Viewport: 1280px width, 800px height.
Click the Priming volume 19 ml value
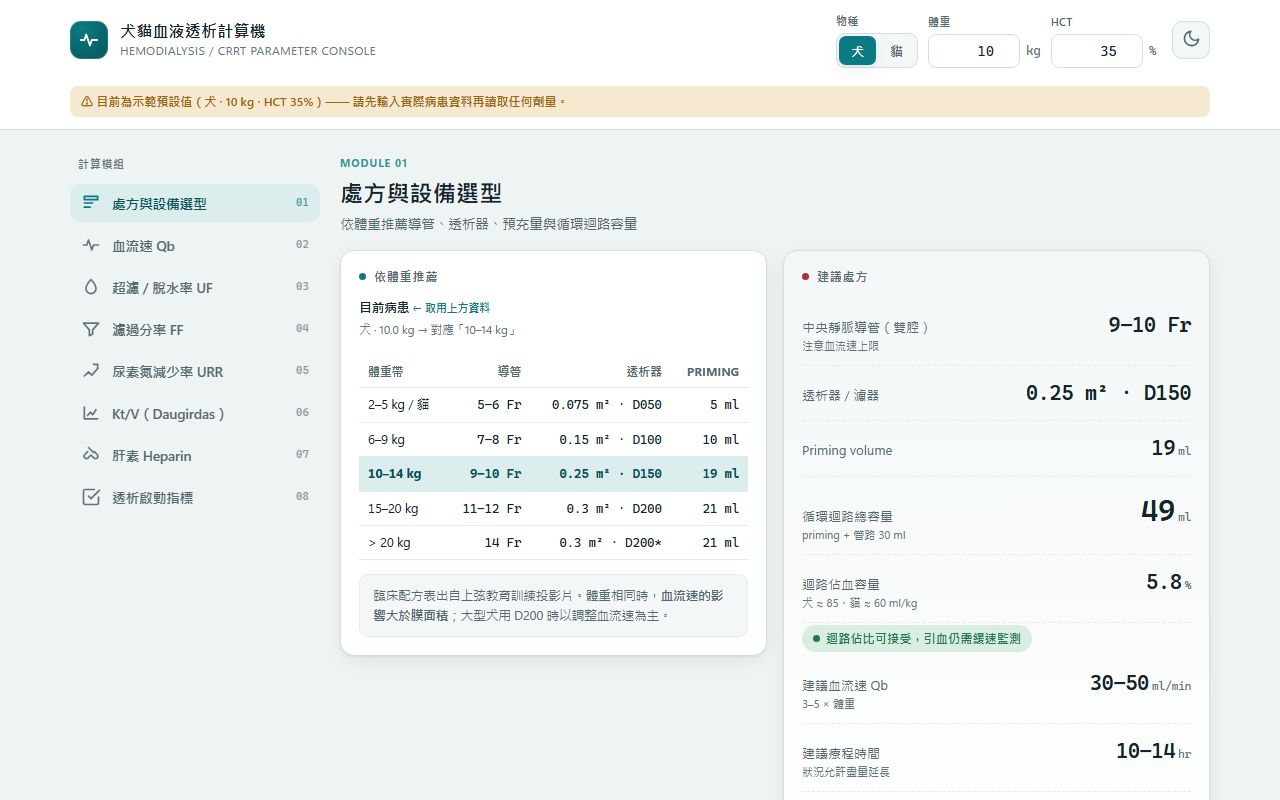(x=1171, y=448)
